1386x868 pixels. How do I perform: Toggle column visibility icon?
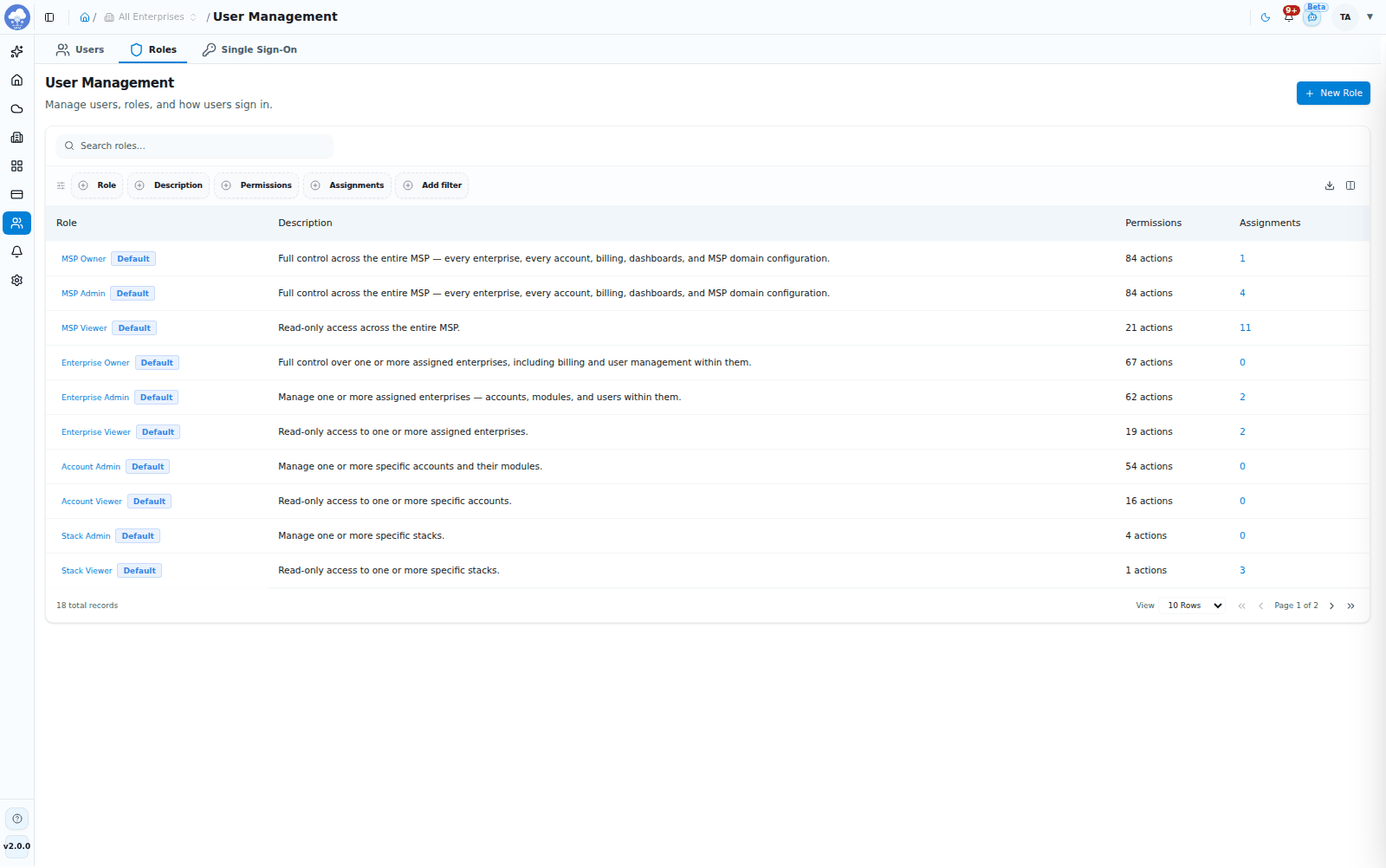pos(1350,185)
